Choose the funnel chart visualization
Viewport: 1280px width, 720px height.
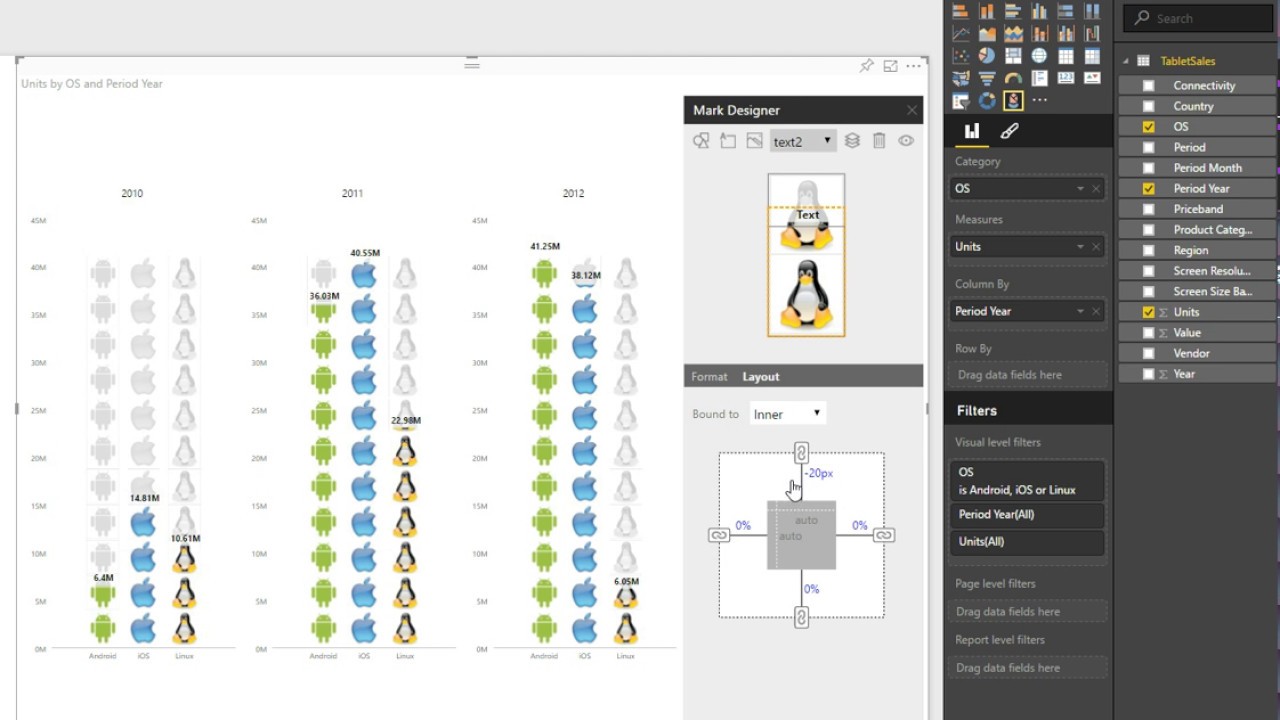(x=987, y=78)
